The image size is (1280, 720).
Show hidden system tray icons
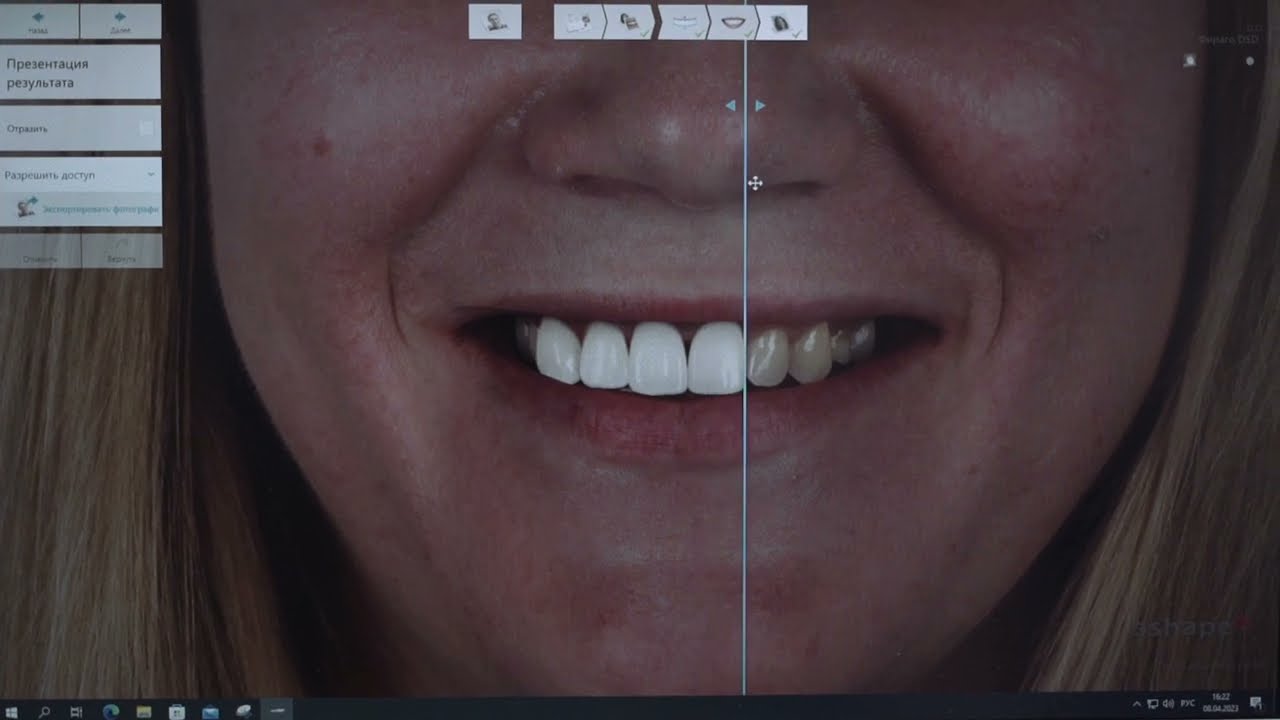tap(1136, 704)
